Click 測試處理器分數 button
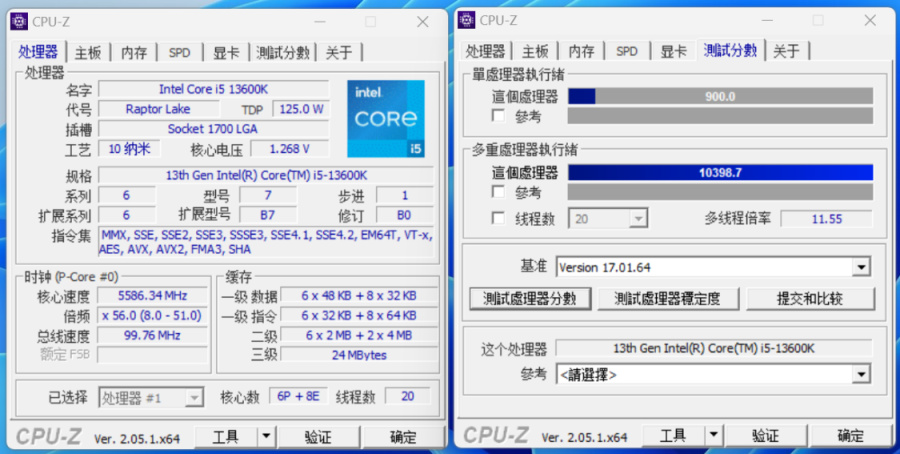 pos(530,299)
